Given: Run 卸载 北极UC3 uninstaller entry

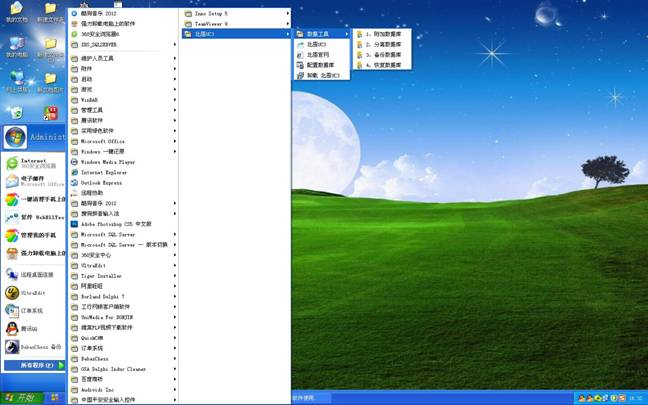Looking at the screenshot, I should coord(322,75).
